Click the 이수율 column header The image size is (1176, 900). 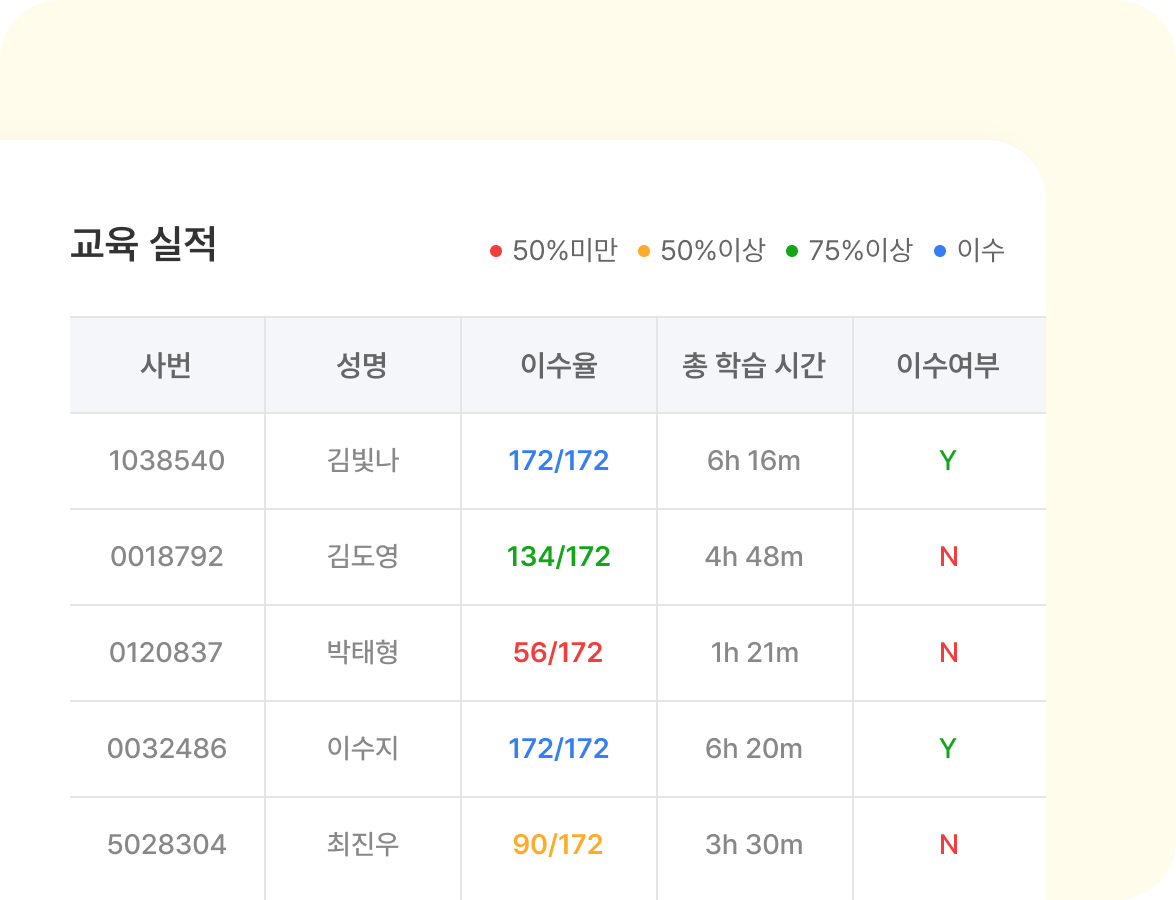[558, 364]
